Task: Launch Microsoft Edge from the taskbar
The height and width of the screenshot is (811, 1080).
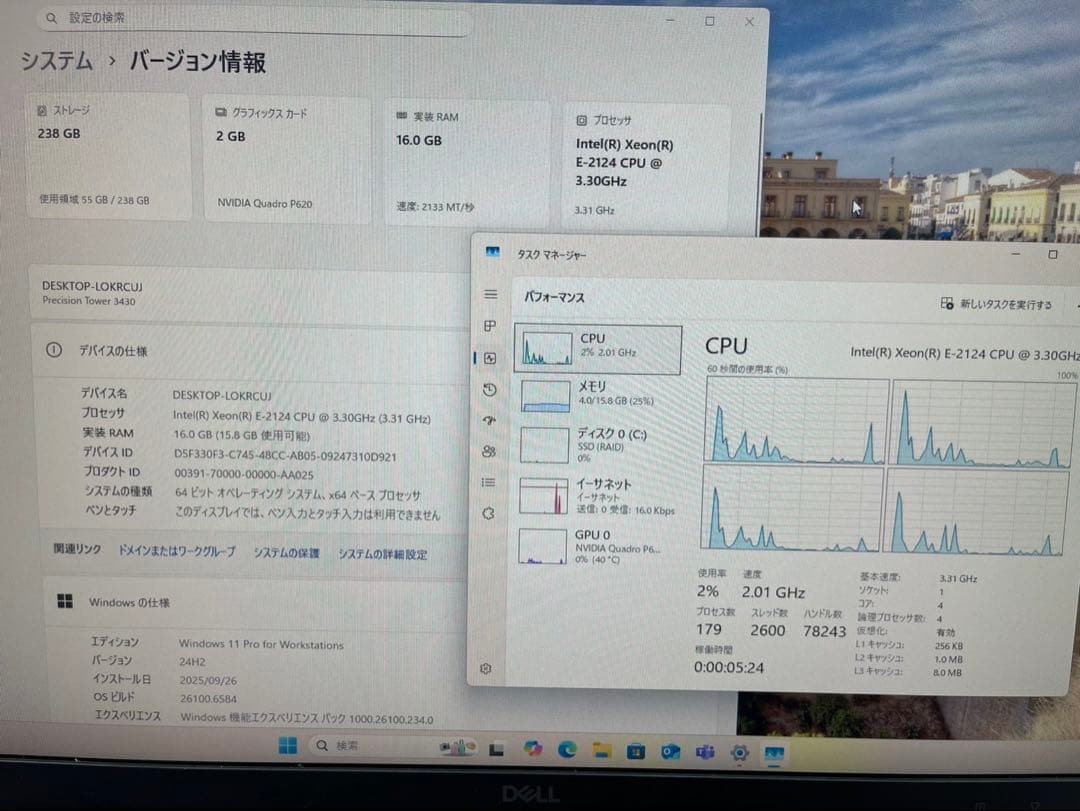Action: coord(567,748)
